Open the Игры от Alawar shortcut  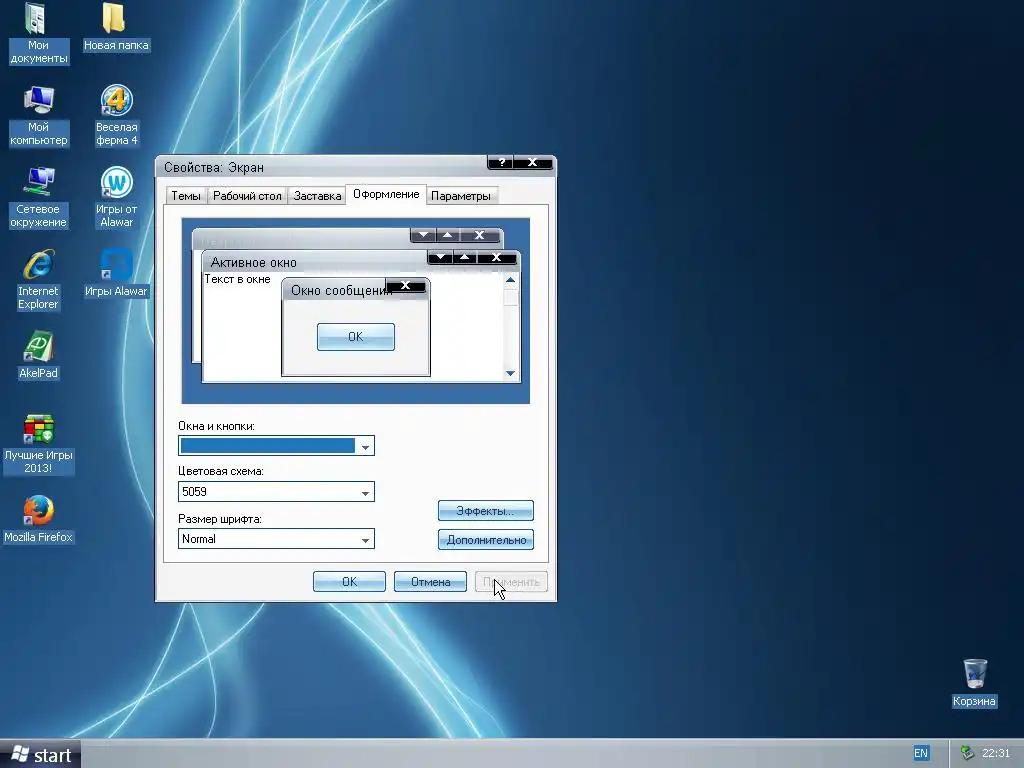116,197
